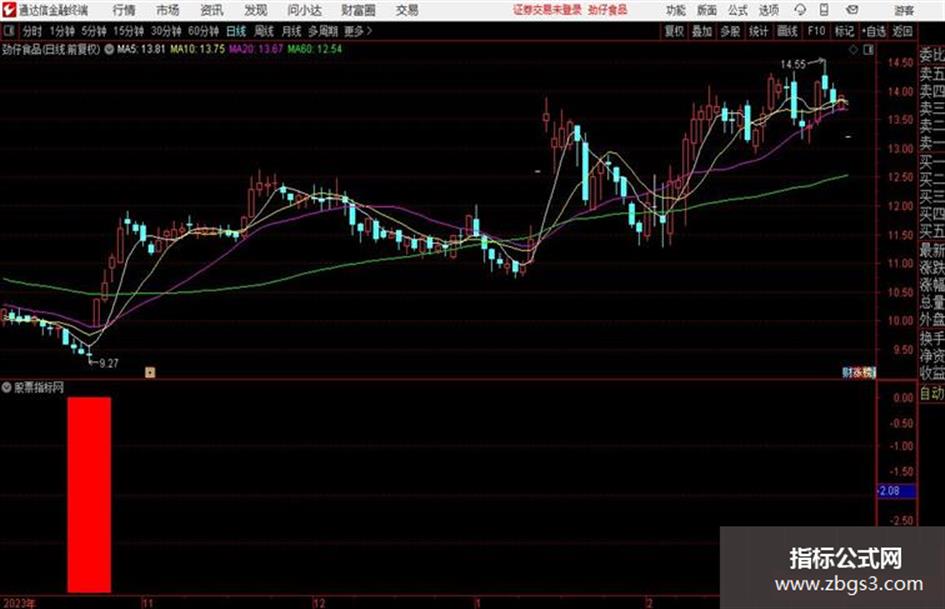Switch to the 周线 period tab
945x609 pixels.
[x=263, y=31]
